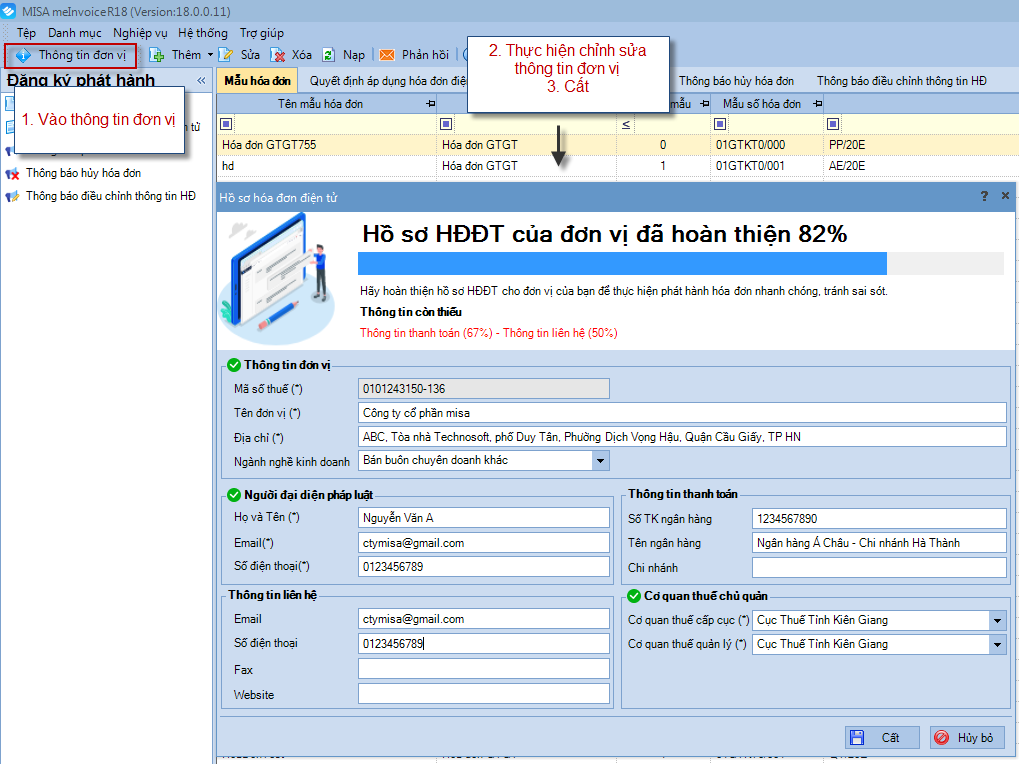
Task: Click the sidebar Thông báo hủy hóa đơn icon
Action: click(x=12, y=173)
